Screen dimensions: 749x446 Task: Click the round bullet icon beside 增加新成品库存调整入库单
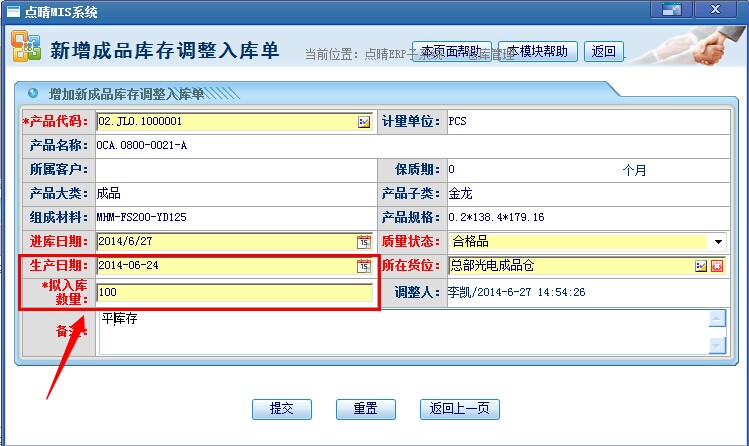pyautogui.click(x=33, y=94)
